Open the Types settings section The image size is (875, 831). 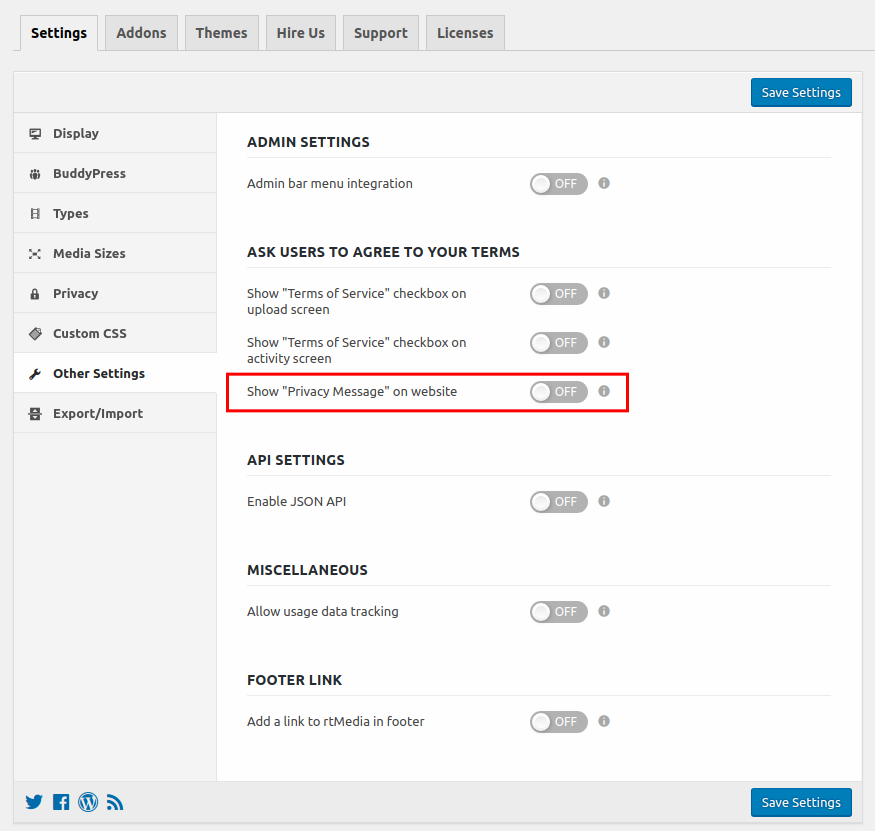coord(36,212)
